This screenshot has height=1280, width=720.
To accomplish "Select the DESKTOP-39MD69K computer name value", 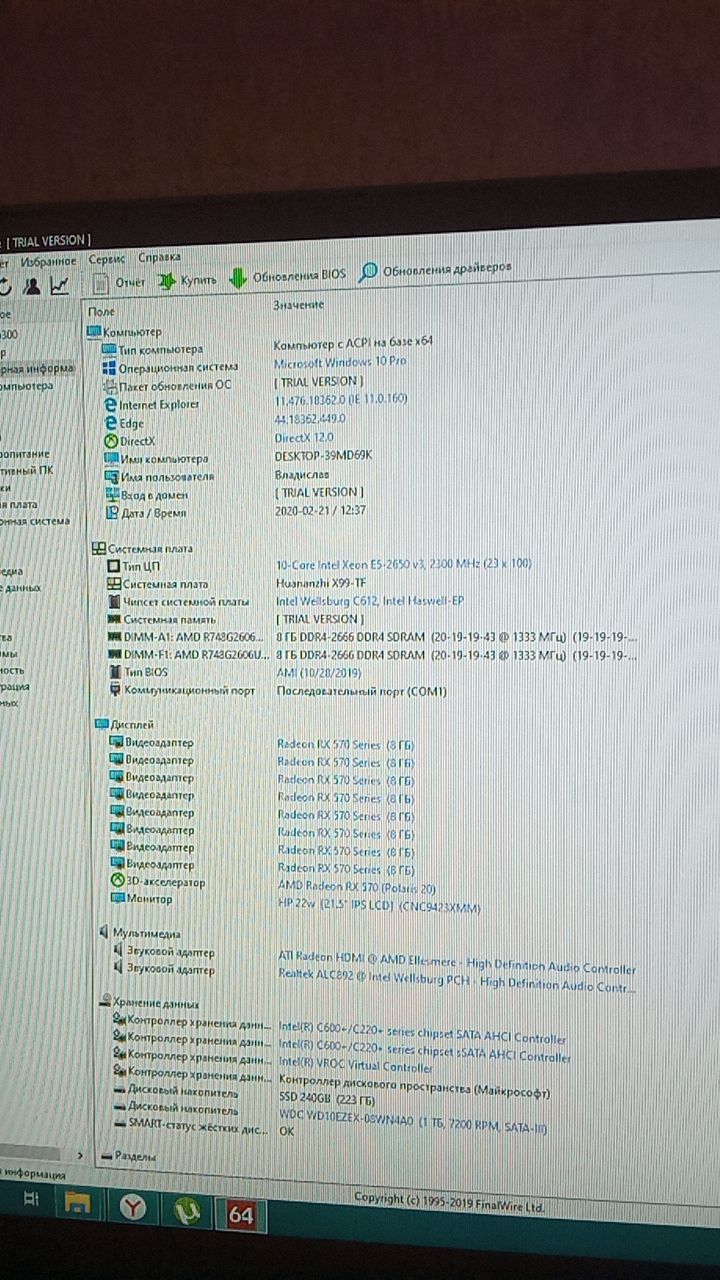I will pyautogui.click(x=323, y=455).
